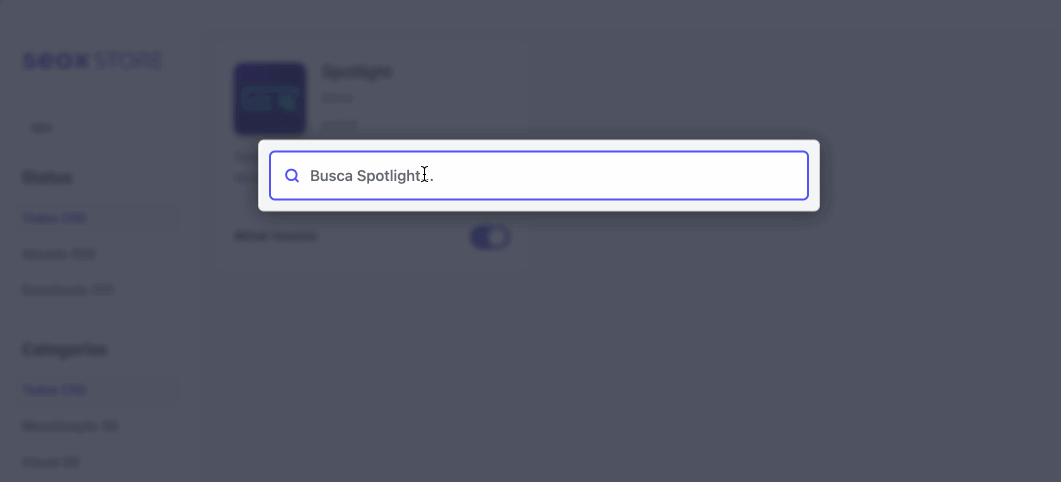Click version text below module author

point(339,124)
